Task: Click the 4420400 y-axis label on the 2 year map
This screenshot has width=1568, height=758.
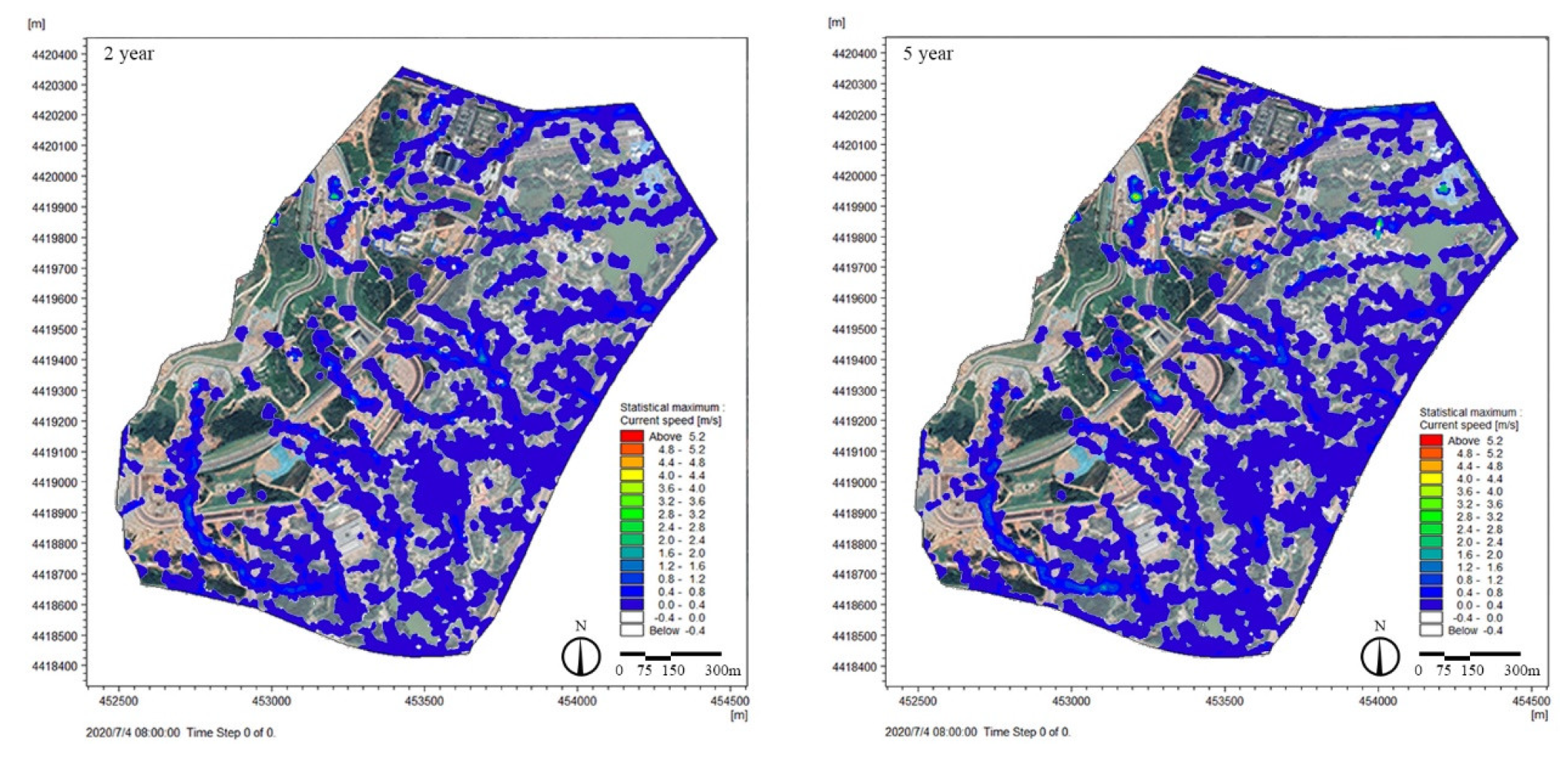Action: pos(54,54)
